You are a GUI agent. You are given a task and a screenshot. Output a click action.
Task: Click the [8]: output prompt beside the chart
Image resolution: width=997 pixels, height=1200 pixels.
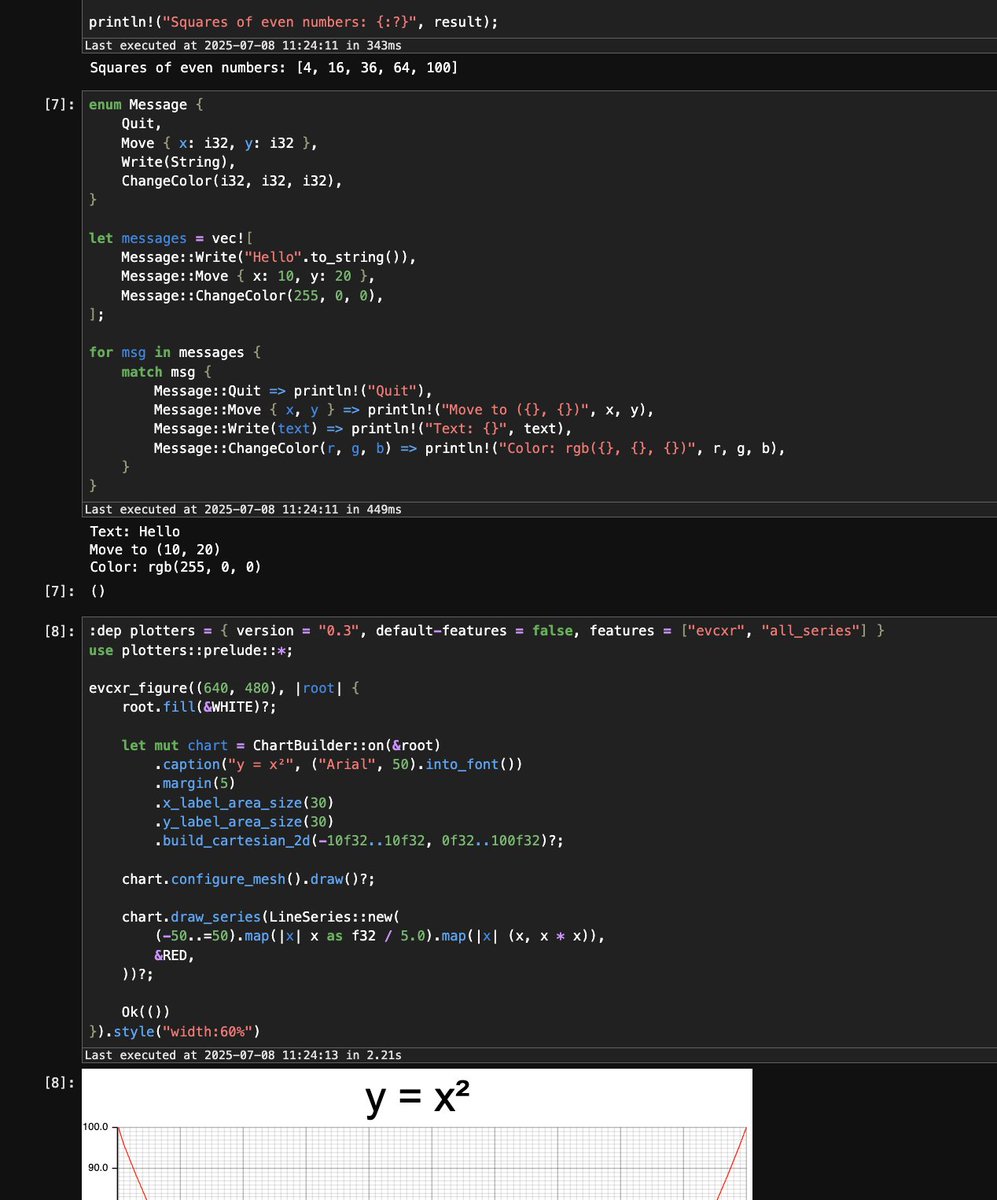(59, 1082)
